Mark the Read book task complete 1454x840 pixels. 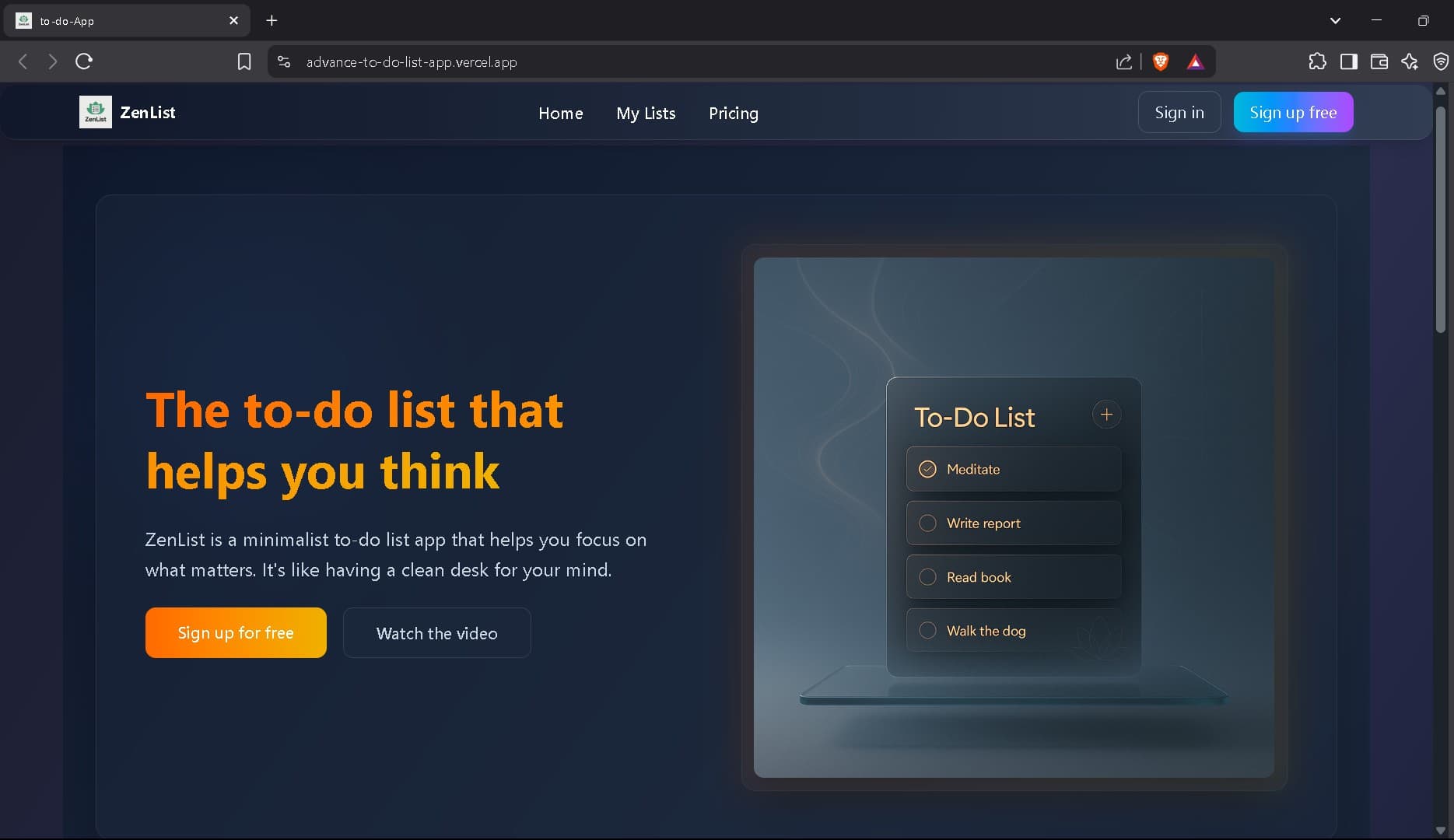[927, 577]
